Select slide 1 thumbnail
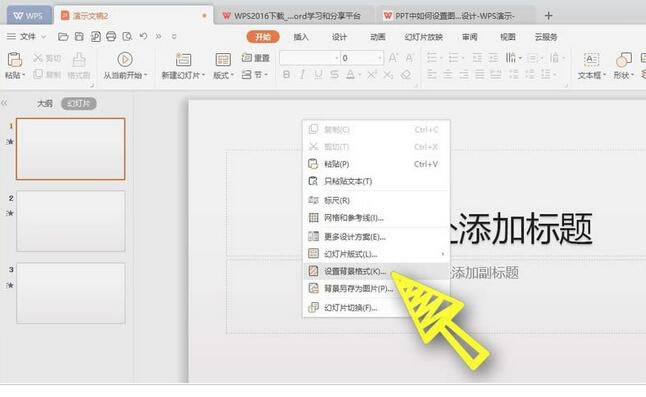This screenshot has height=397, width=646. 70,149
